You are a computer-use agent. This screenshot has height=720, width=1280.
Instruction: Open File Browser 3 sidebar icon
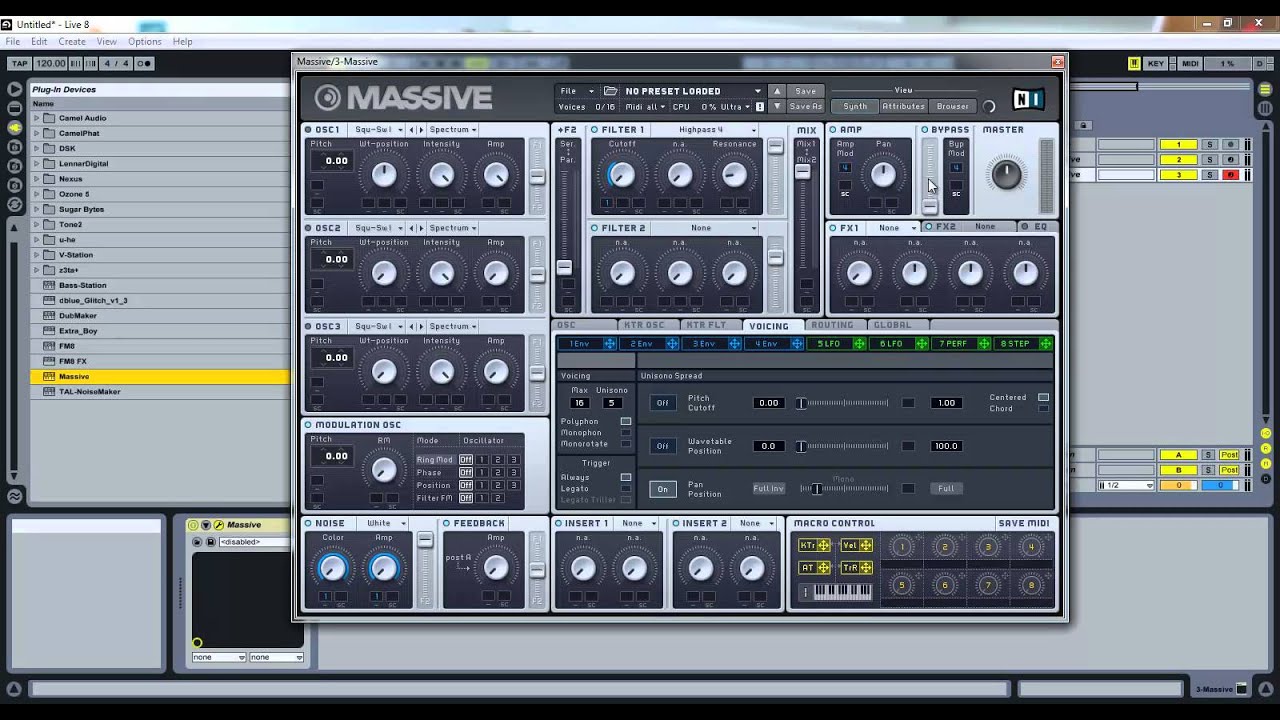pyautogui.click(x=14, y=184)
